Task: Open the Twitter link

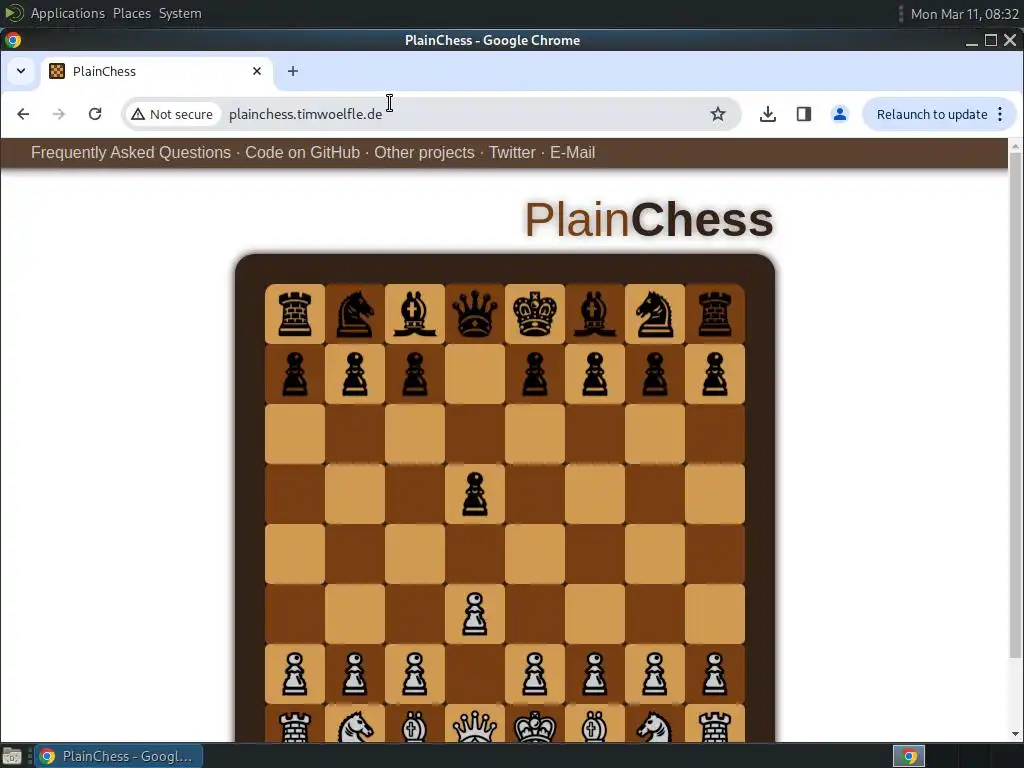Action: pos(512,153)
